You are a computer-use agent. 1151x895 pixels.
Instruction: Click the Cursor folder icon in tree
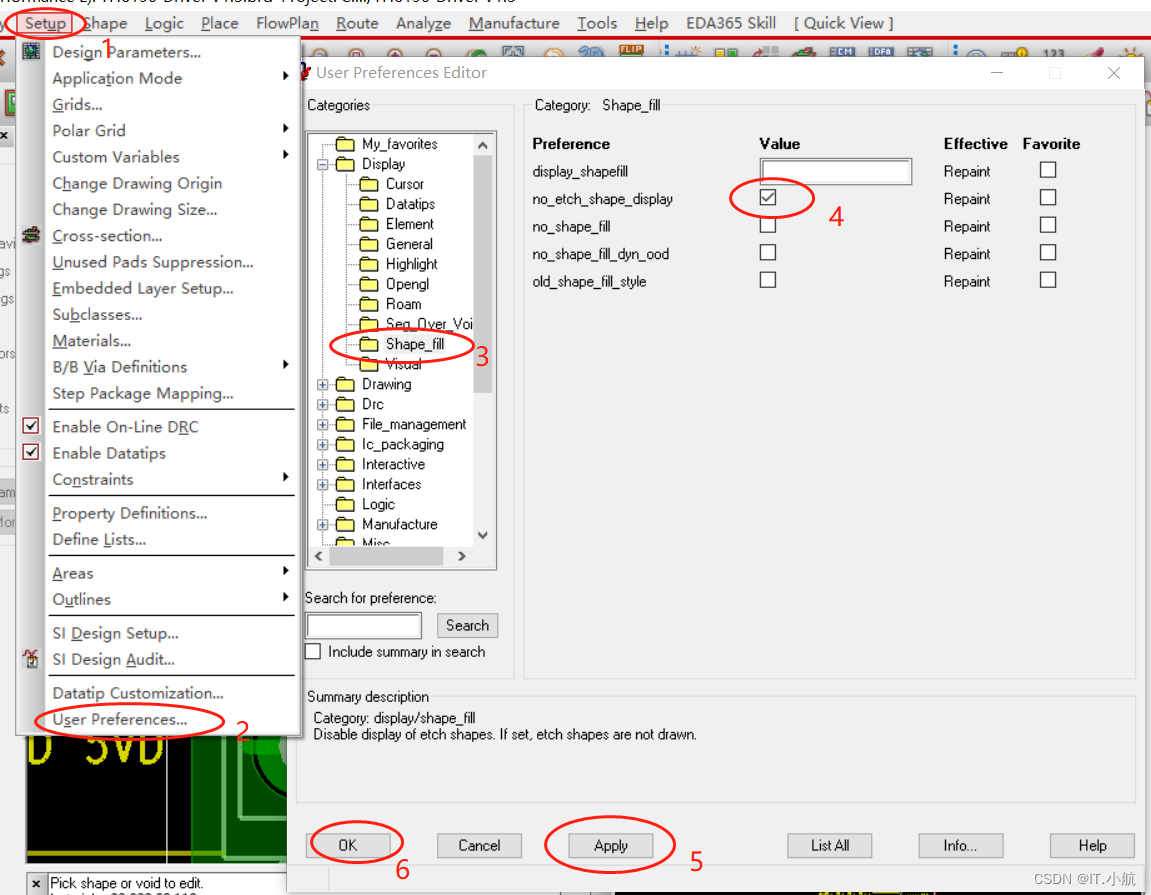(370, 184)
